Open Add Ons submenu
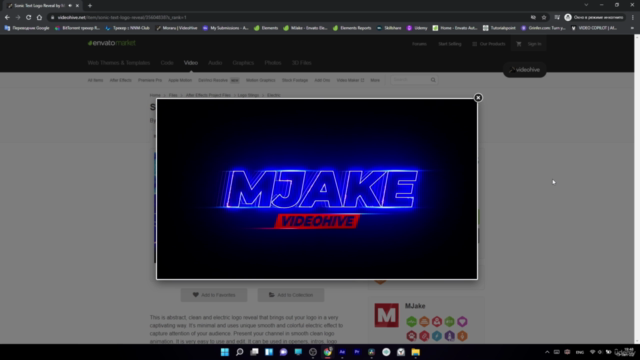Image resolution: width=640 pixels, height=360 pixels. (x=322, y=80)
